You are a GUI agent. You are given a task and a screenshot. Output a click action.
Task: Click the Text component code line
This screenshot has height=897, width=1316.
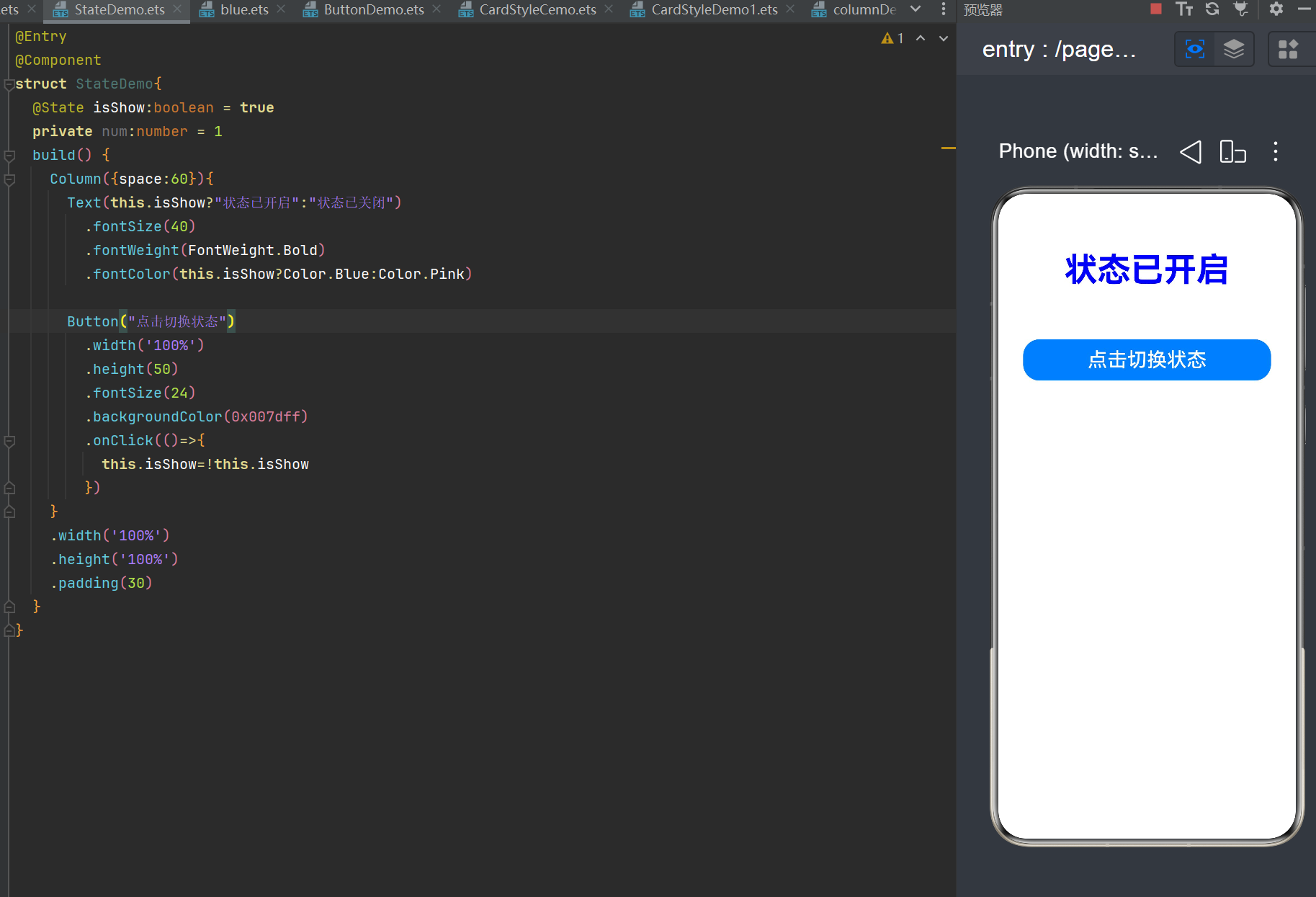pyautogui.click(x=234, y=202)
